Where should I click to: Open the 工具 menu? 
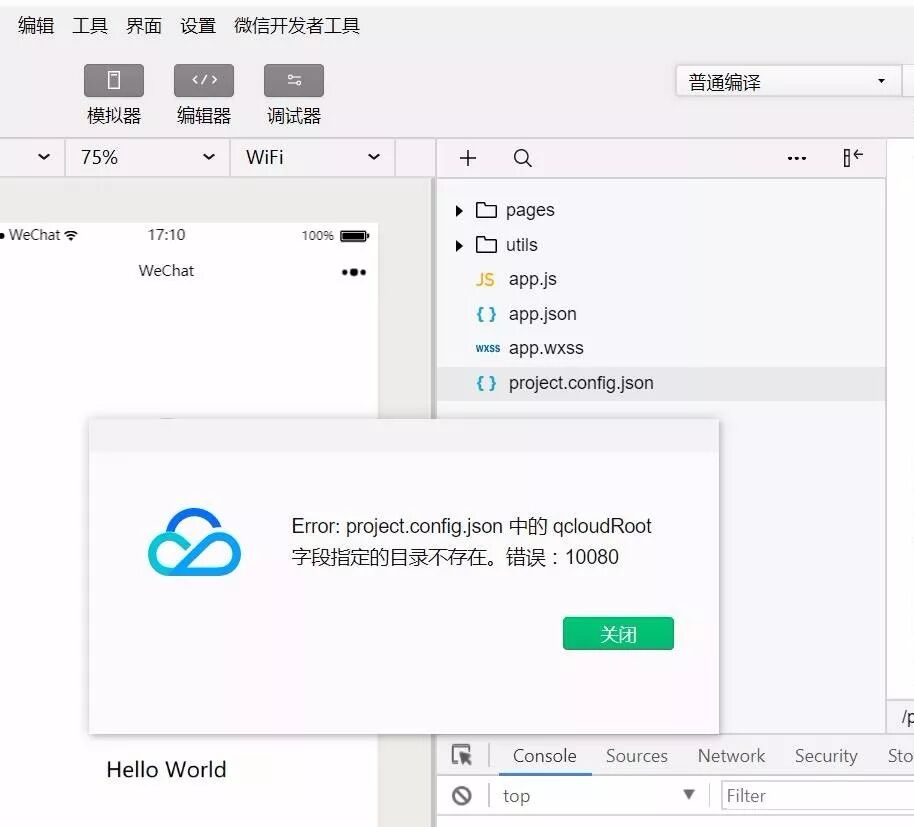click(x=90, y=26)
